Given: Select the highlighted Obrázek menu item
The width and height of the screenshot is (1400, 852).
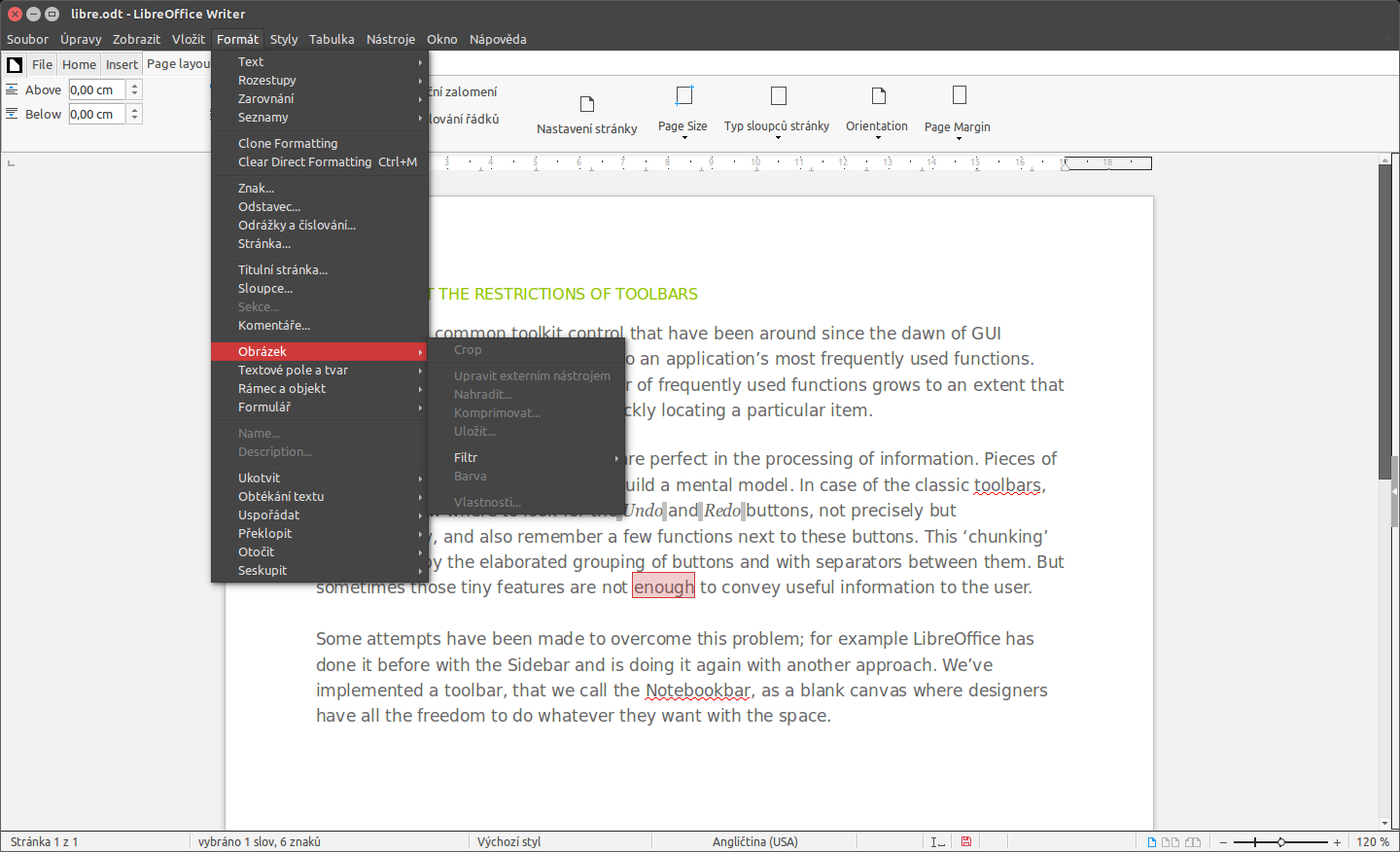Looking at the screenshot, I should (x=320, y=352).
